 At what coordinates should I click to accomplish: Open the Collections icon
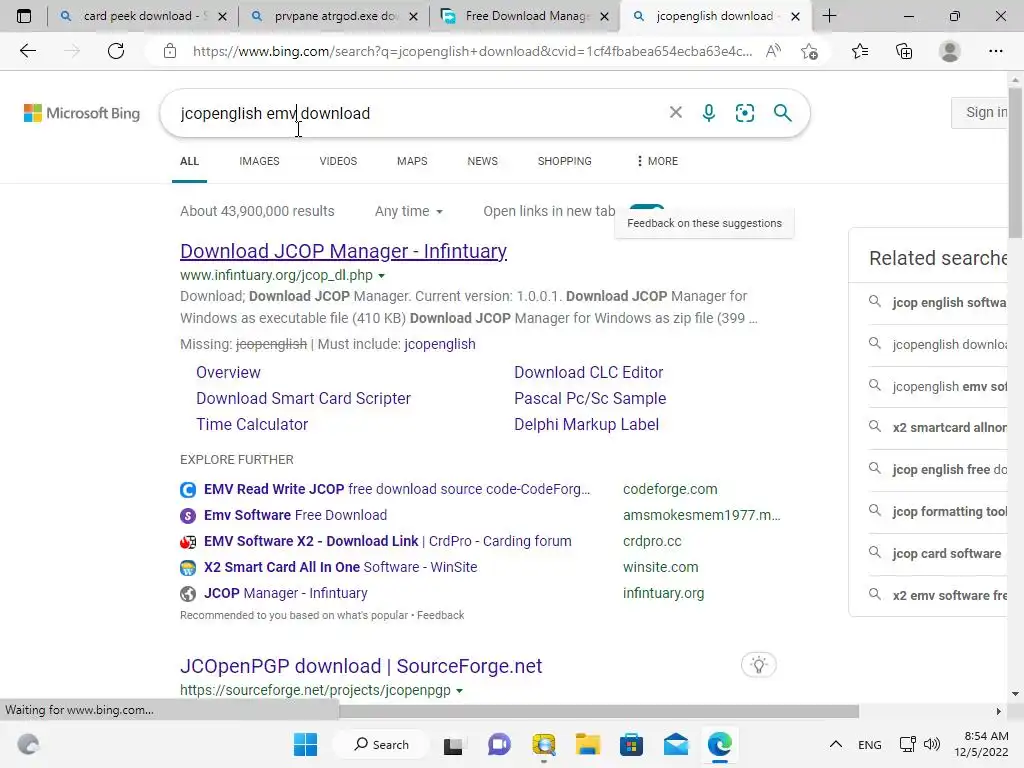click(904, 51)
